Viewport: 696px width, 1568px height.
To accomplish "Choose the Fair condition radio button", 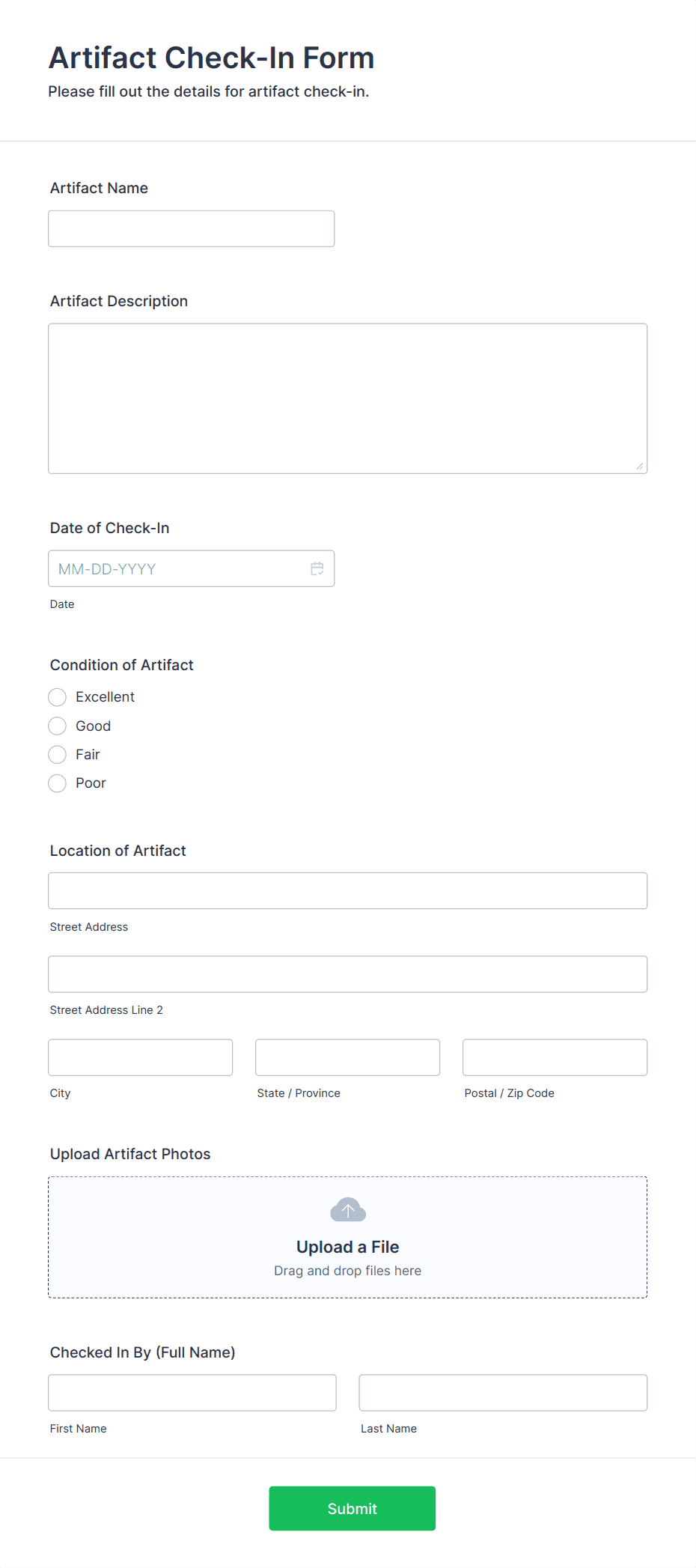I will tap(57, 754).
